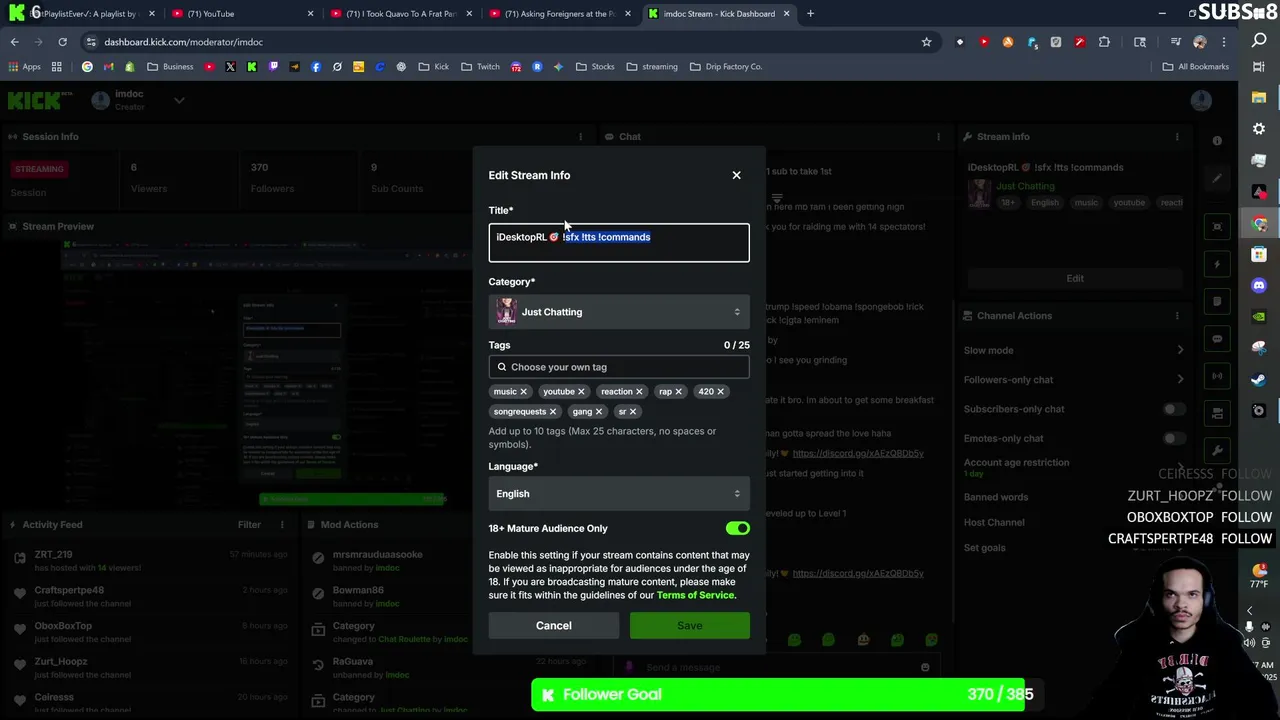Open All Bookmarks folder

tap(1195, 67)
